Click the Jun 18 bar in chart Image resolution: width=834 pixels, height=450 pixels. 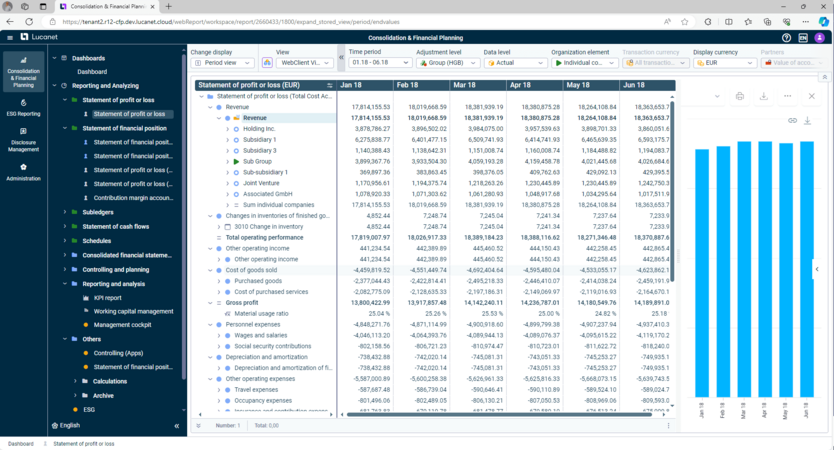pyautogui.click(x=807, y=269)
